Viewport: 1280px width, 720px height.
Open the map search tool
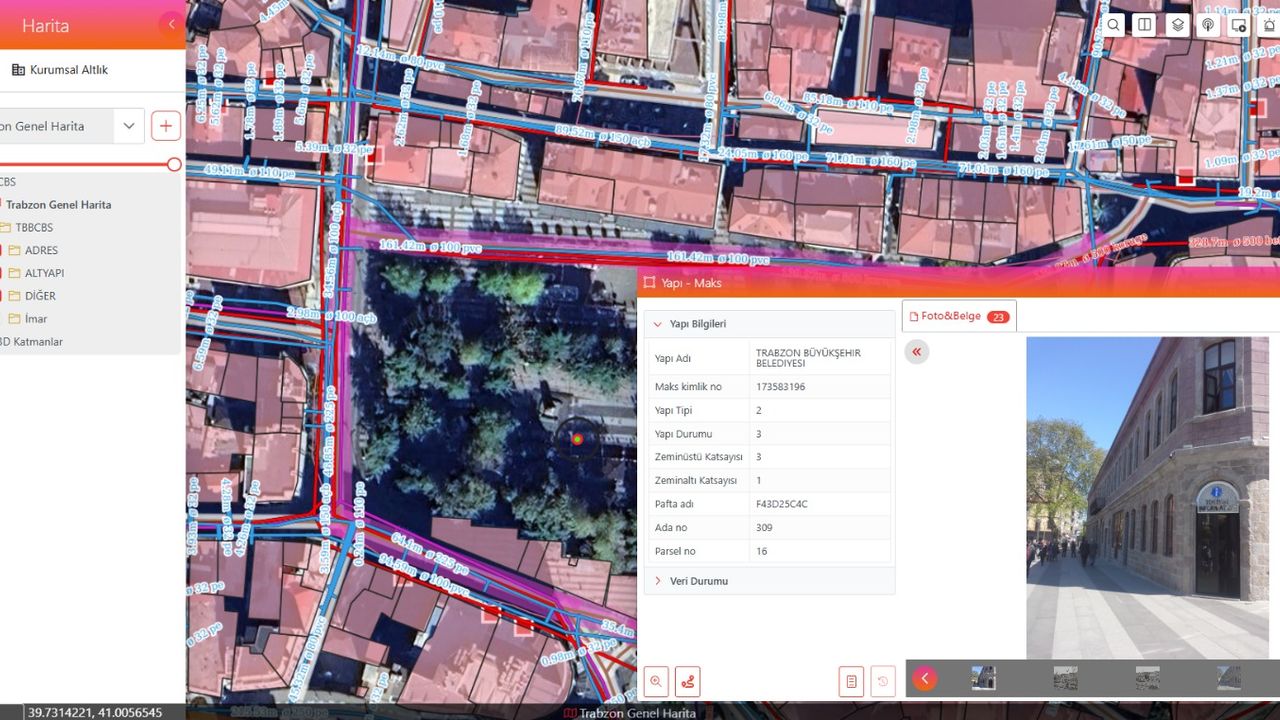[x=1114, y=25]
